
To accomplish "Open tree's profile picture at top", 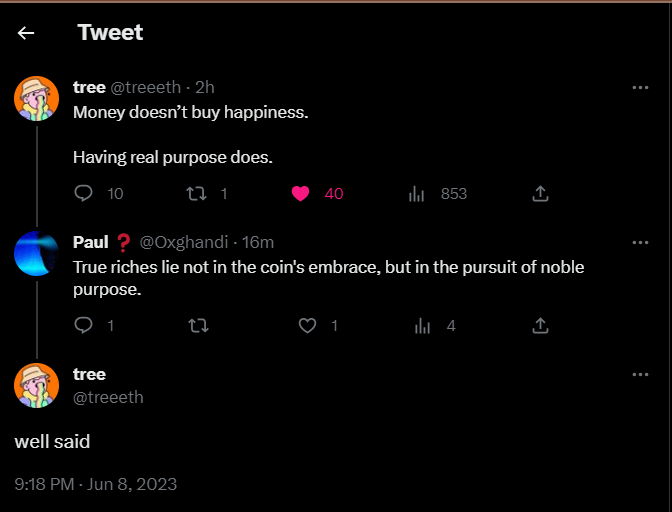I will [x=36, y=99].
